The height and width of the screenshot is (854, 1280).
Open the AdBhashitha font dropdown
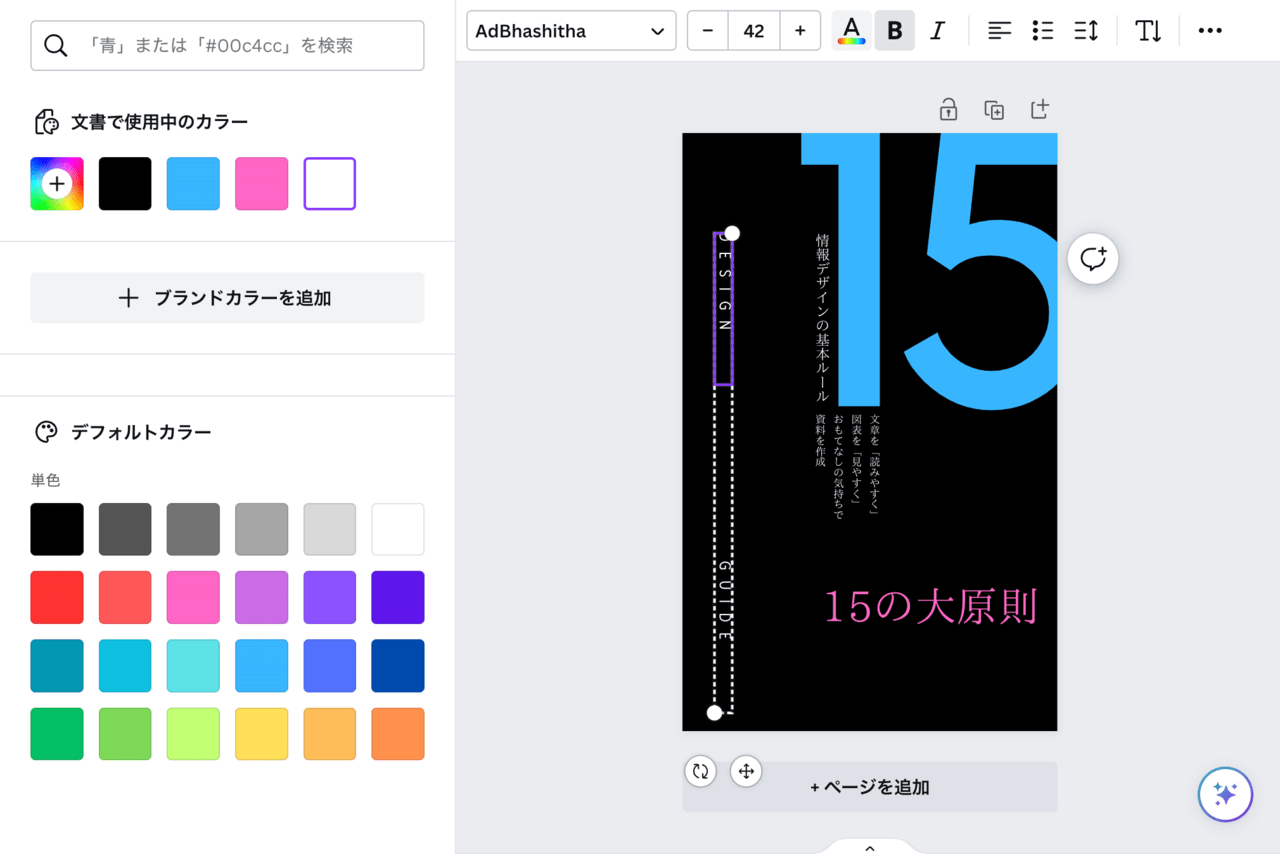coord(571,30)
